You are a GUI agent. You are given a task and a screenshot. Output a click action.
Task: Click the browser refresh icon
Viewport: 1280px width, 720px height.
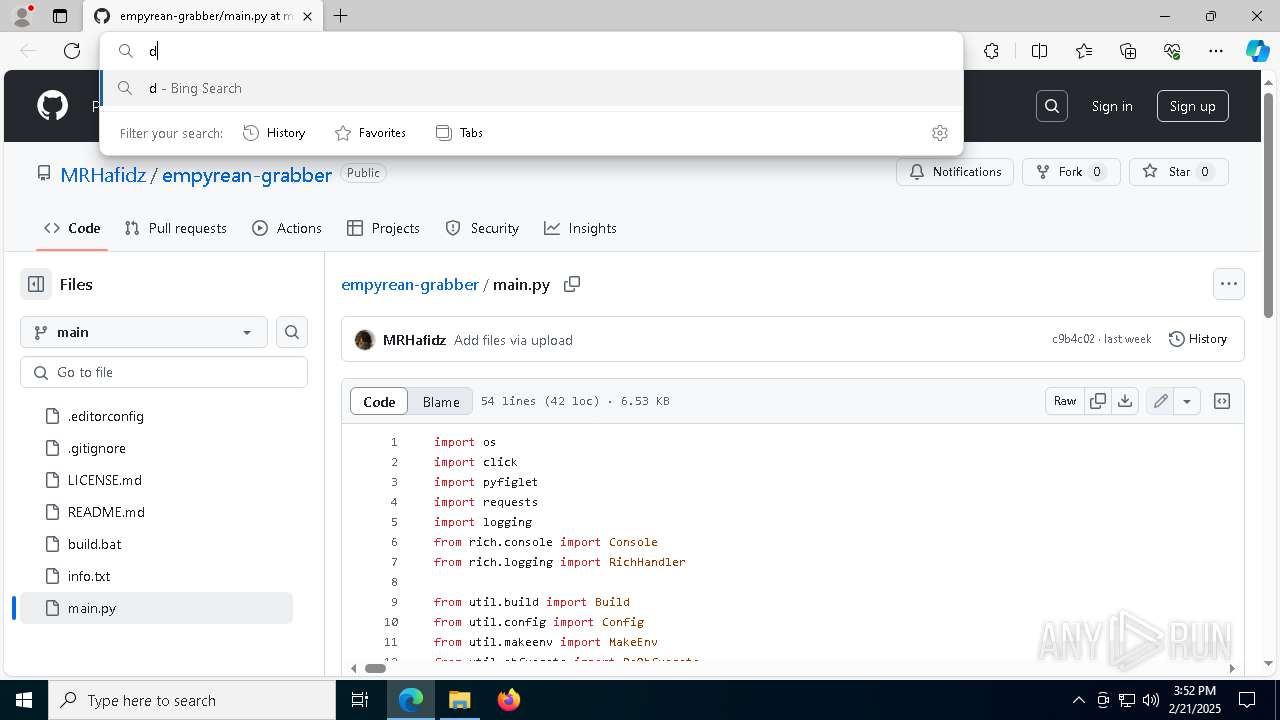(x=72, y=51)
